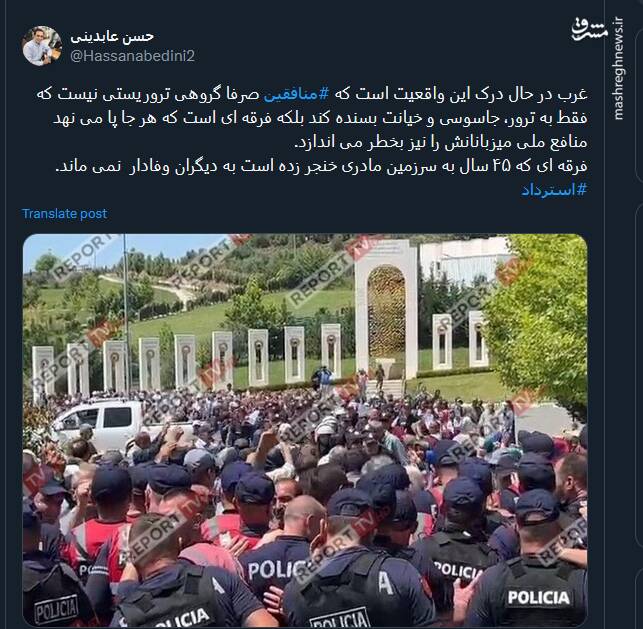Screen dimensions: 643x629
Task: Click the vertical mashreghnews.ir text
Action: (x=618, y=69)
